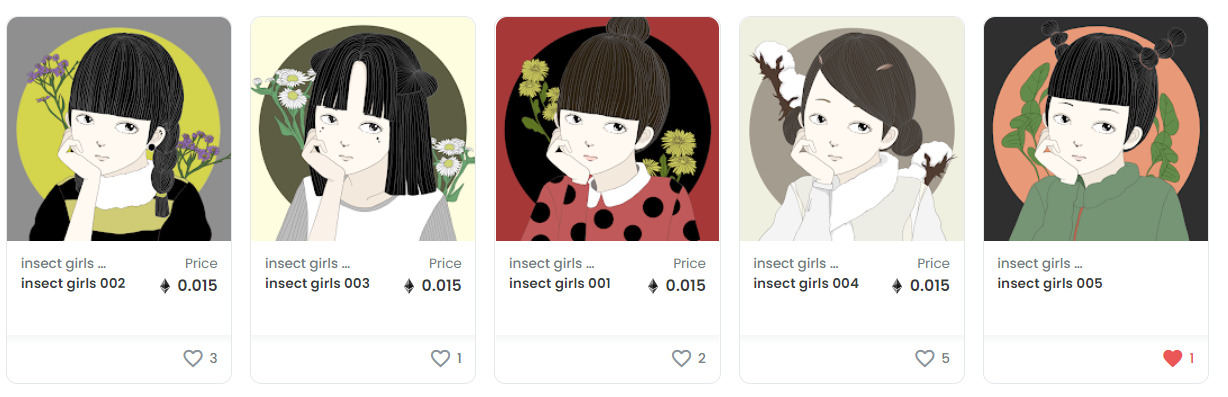Click the 0.015 price on insect girls 001
Screen dimensions: 1228x397
(685, 286)
